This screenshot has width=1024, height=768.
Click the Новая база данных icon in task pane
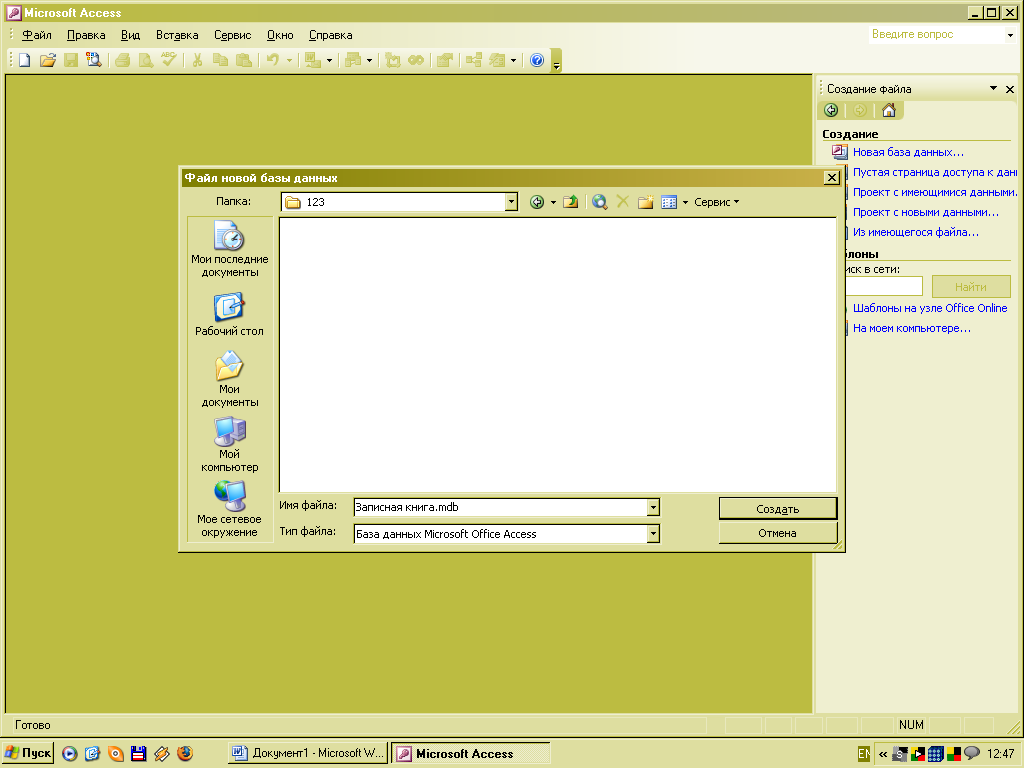[x=839, y=152]
